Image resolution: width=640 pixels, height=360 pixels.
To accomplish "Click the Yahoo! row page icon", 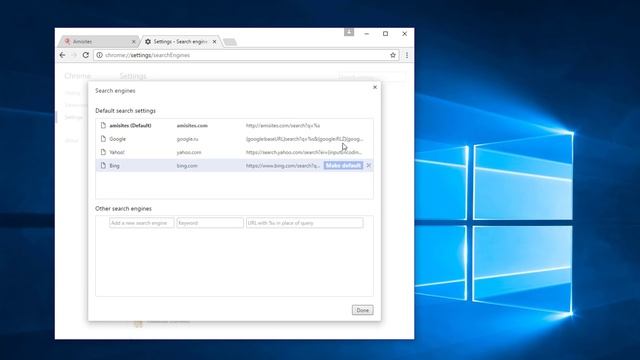I will click(x=103, y=152).
